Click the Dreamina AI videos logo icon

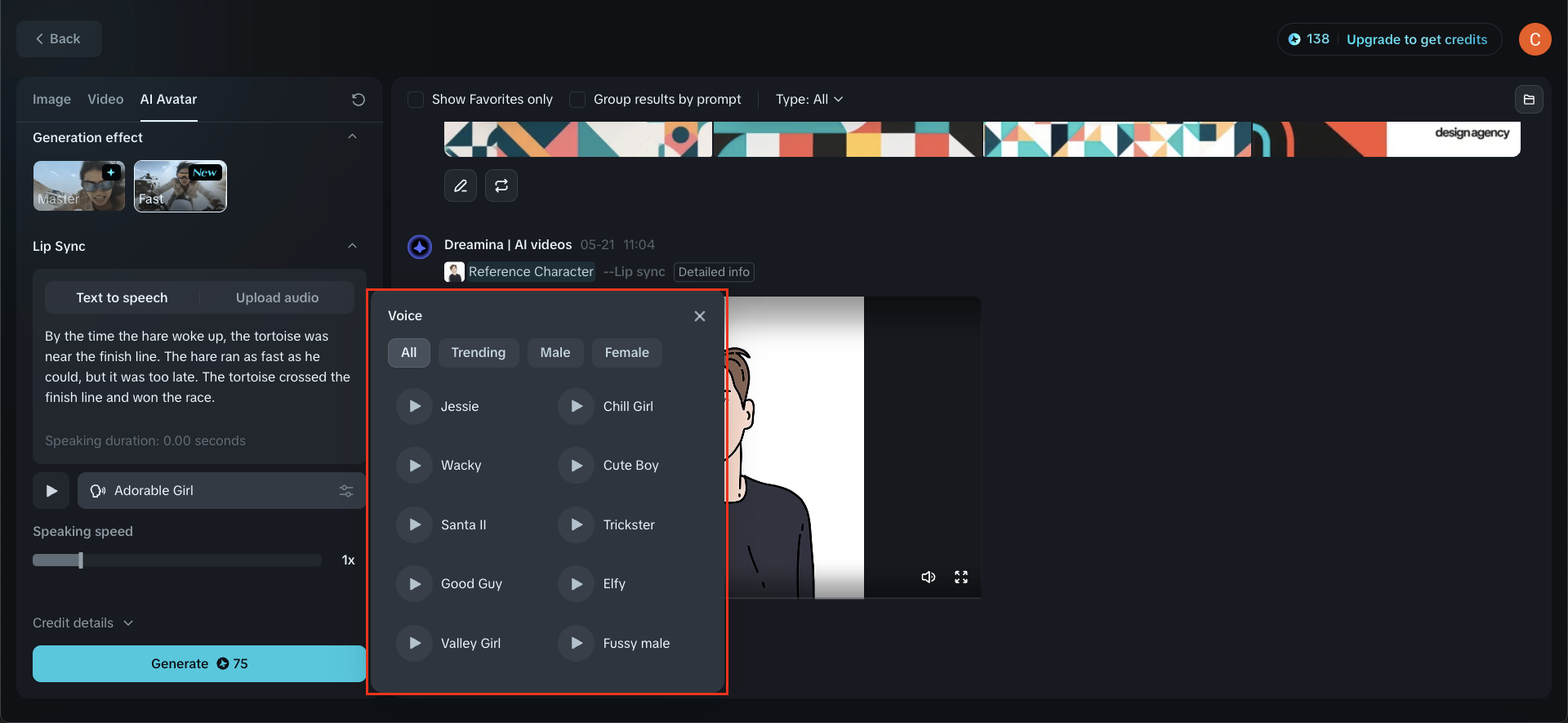pos(420,247)
